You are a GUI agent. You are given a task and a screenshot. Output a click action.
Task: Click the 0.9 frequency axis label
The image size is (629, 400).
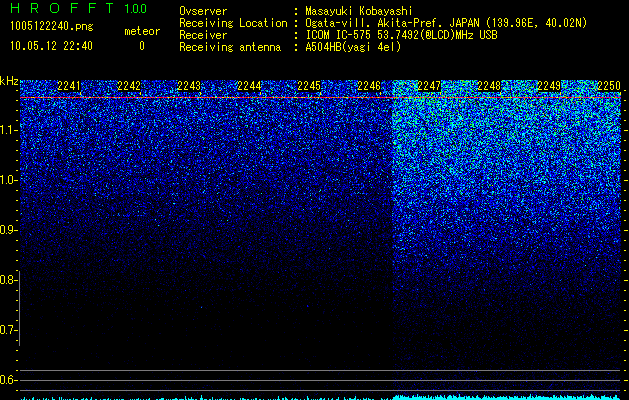(x=8, y=230)
